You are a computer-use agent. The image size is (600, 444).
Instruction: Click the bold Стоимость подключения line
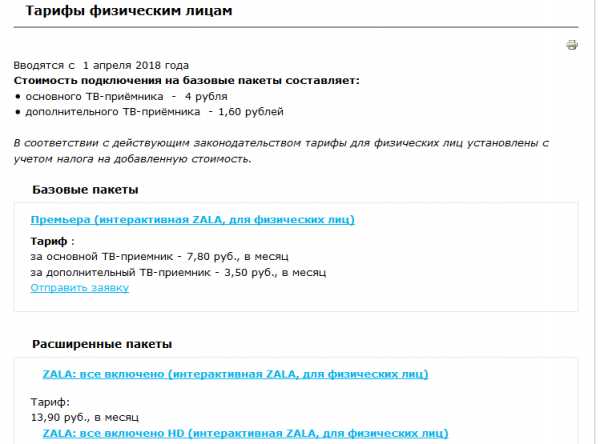[x=186, y=80]
